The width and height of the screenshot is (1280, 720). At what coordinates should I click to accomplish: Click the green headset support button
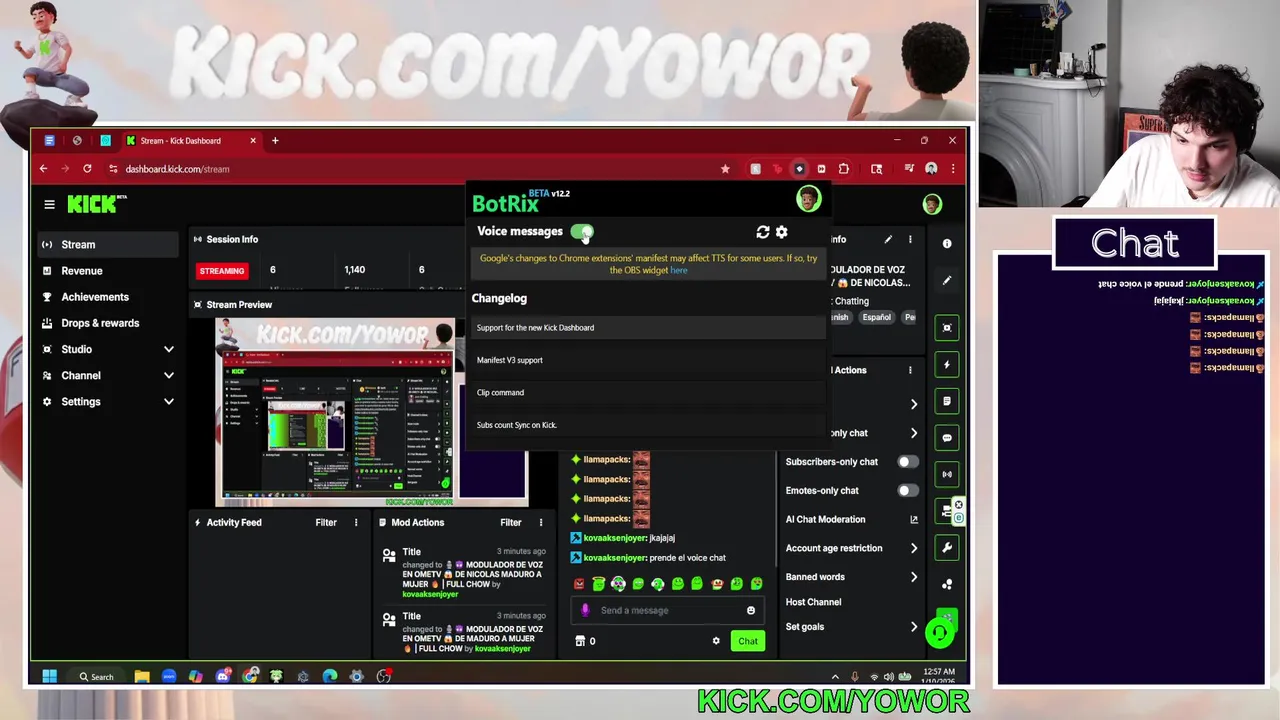[x=939, y=632]
